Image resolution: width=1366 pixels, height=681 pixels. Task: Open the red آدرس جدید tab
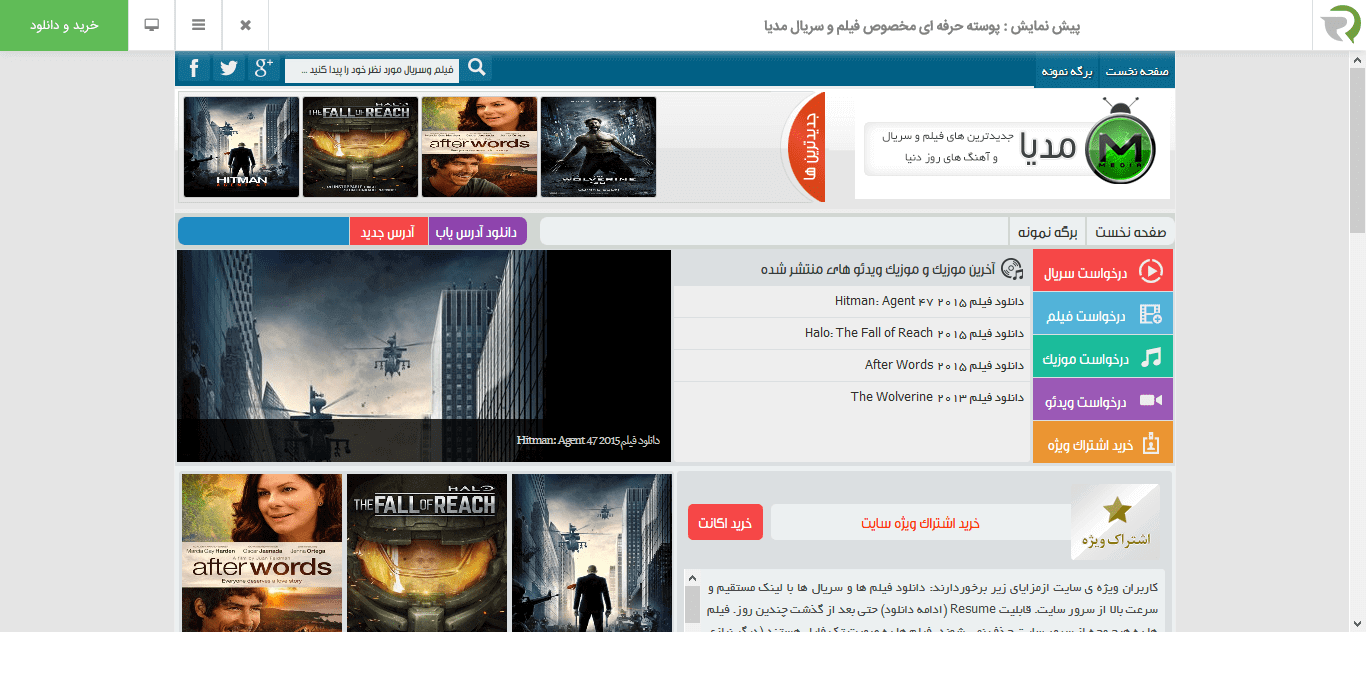pos(388,232)
